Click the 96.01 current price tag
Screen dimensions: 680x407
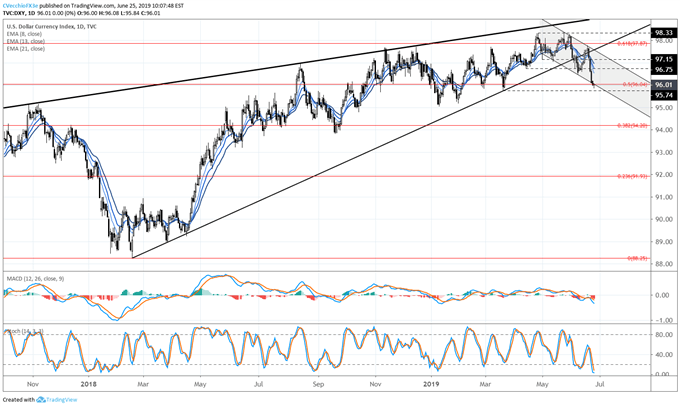coord(664,85)
